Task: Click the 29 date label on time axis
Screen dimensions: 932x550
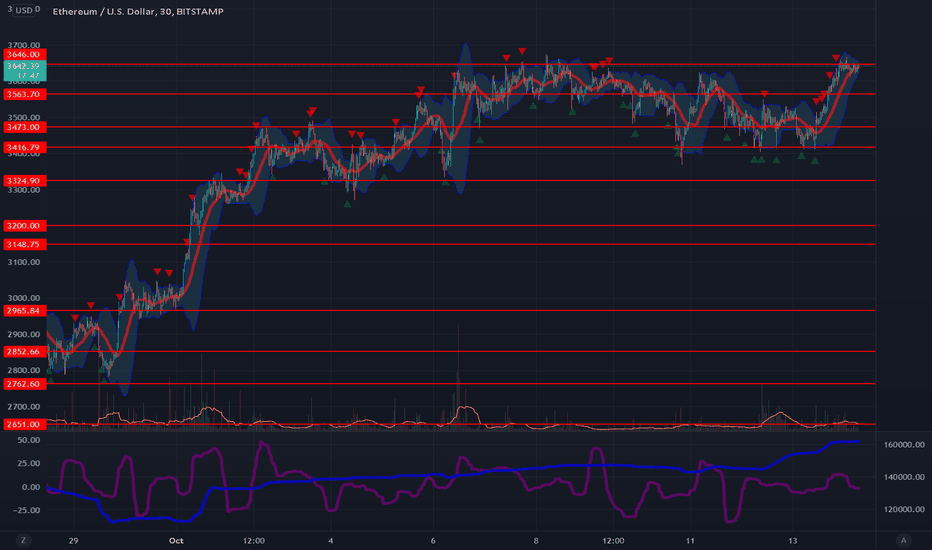Action: [x=73, y=540]
